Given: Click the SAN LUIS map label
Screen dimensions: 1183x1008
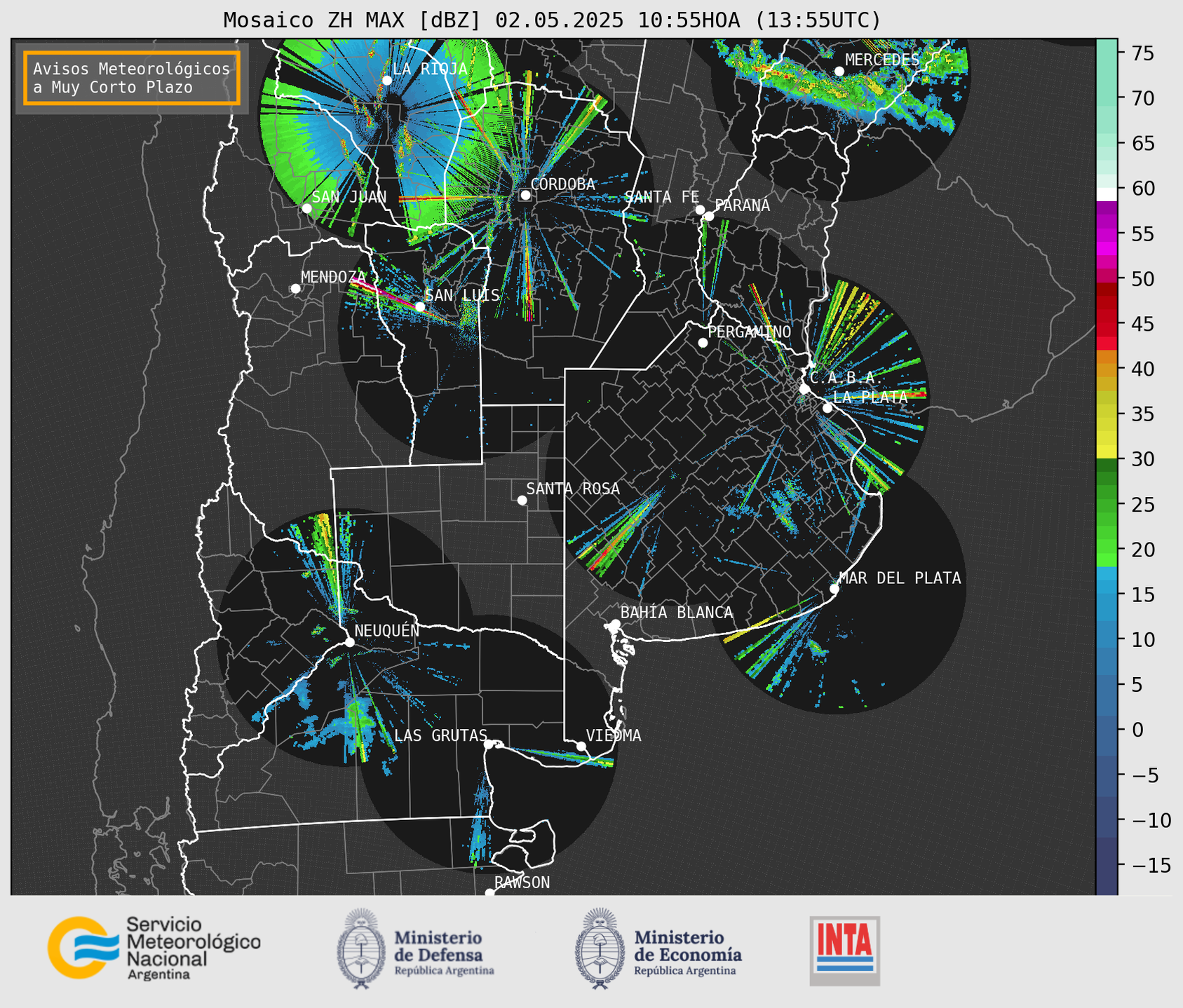Looking at the screenshot, I should (463, 295).
